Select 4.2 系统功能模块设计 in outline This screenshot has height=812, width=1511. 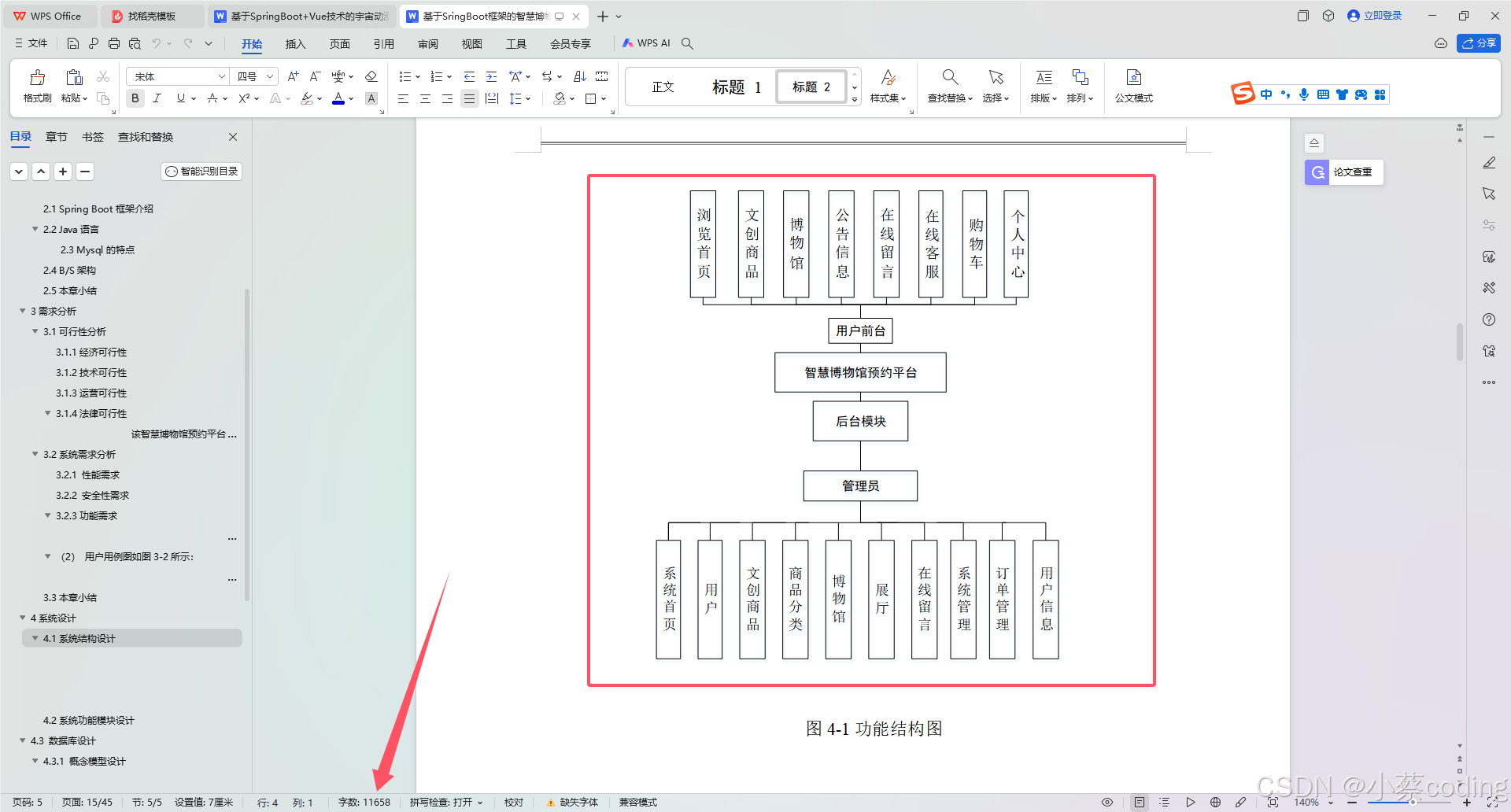89,720
